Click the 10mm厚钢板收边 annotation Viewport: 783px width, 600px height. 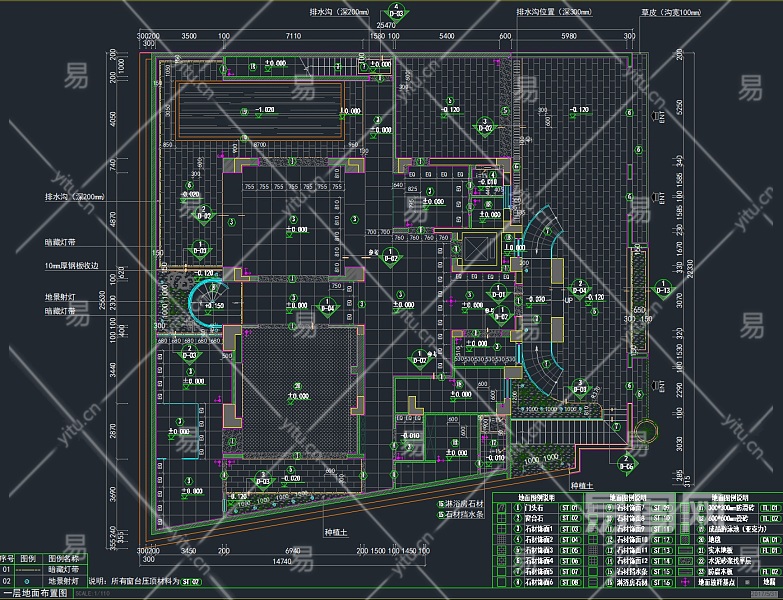72,266
